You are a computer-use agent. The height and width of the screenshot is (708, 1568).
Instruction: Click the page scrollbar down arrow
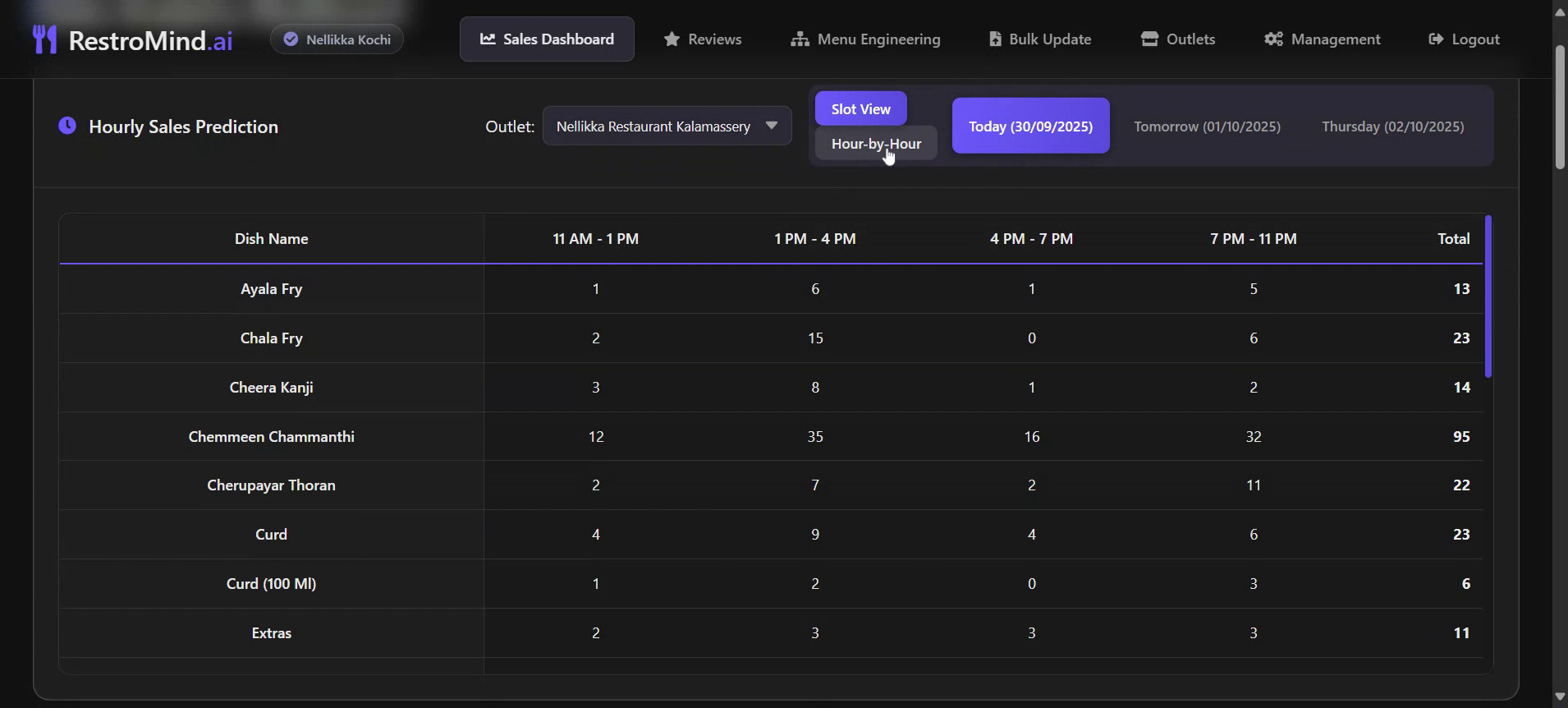1560,697
